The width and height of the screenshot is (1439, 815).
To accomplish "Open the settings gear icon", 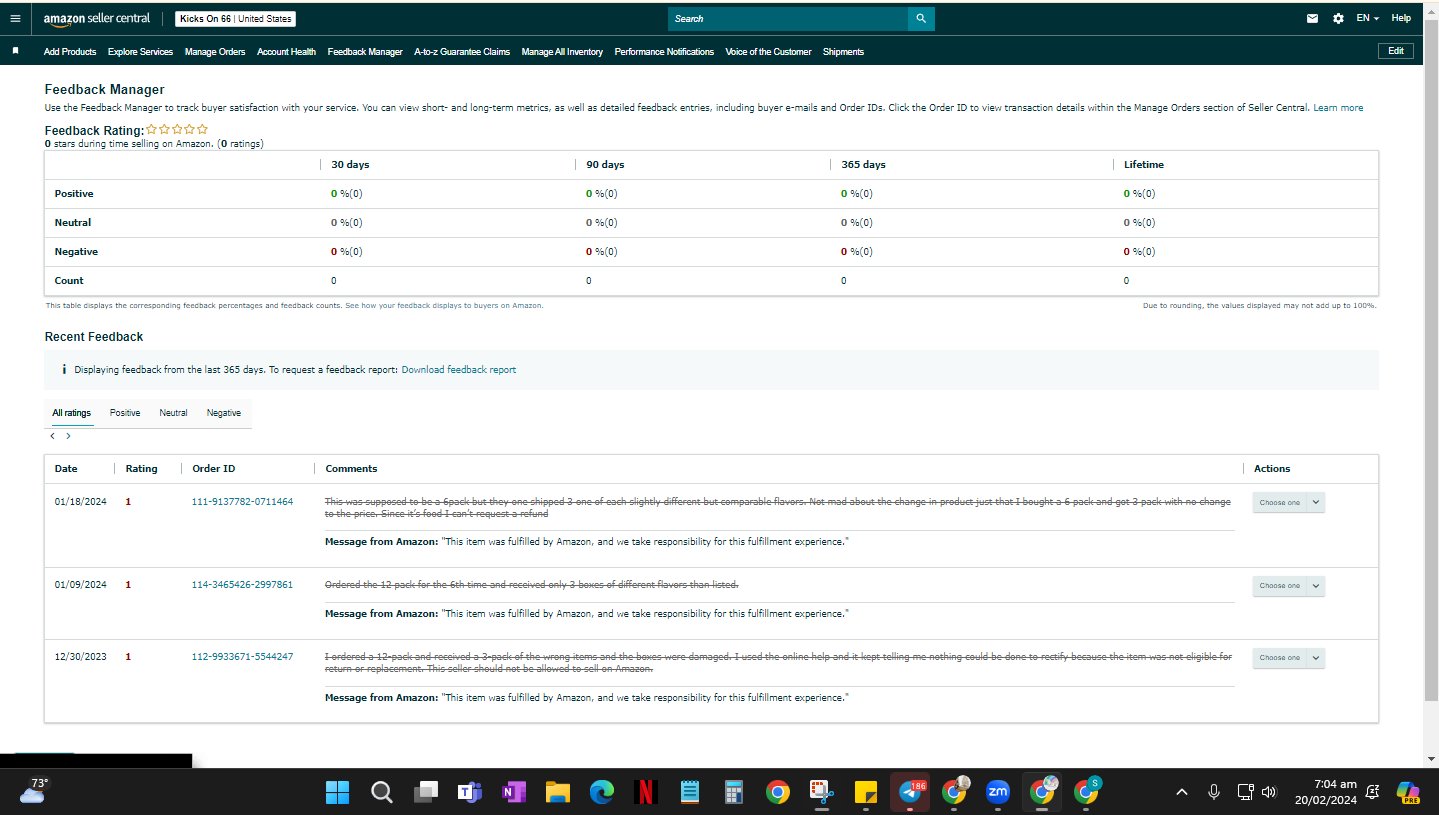I will 1339,18.
